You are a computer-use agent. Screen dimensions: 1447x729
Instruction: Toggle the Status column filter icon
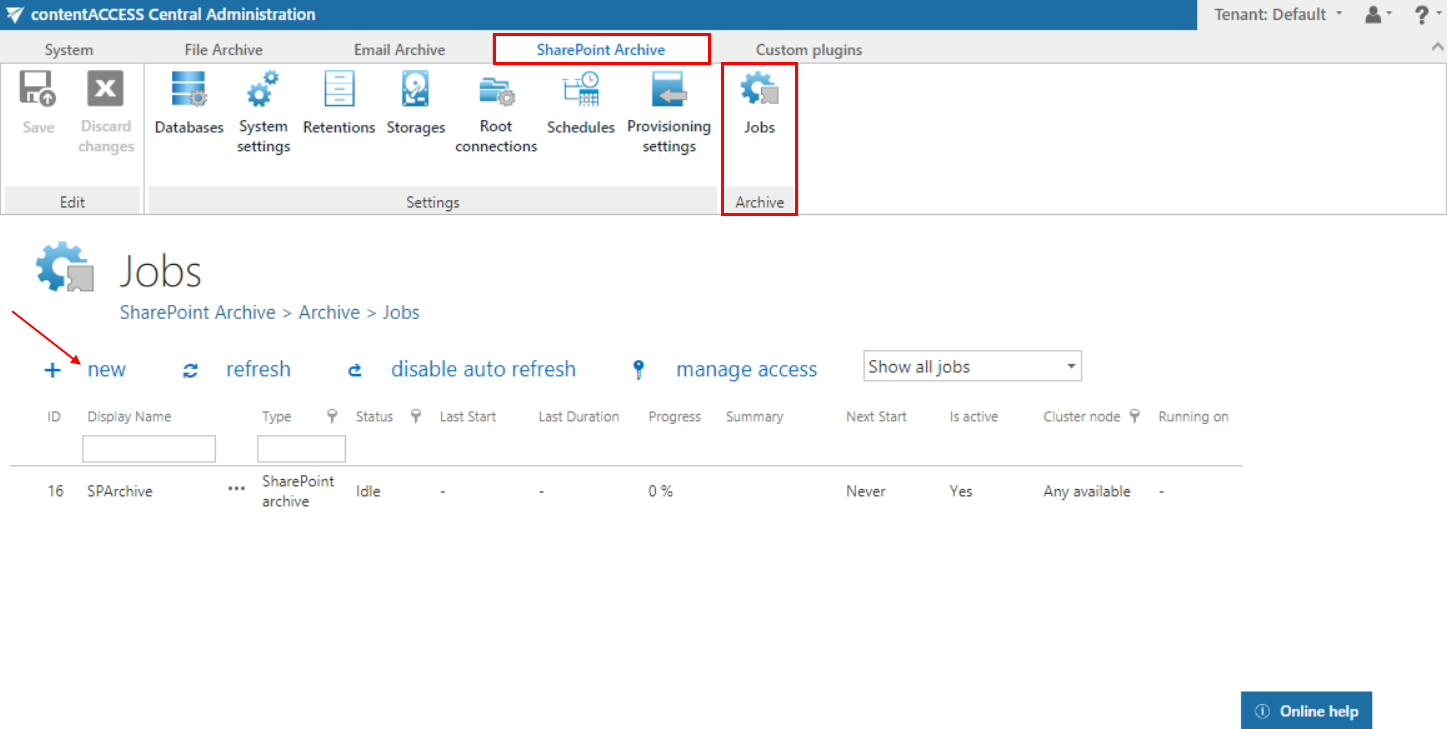click(416, 417)
